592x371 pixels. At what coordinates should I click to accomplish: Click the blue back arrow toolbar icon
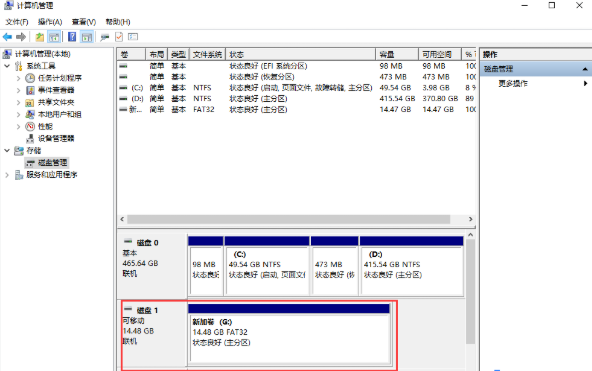7,37
